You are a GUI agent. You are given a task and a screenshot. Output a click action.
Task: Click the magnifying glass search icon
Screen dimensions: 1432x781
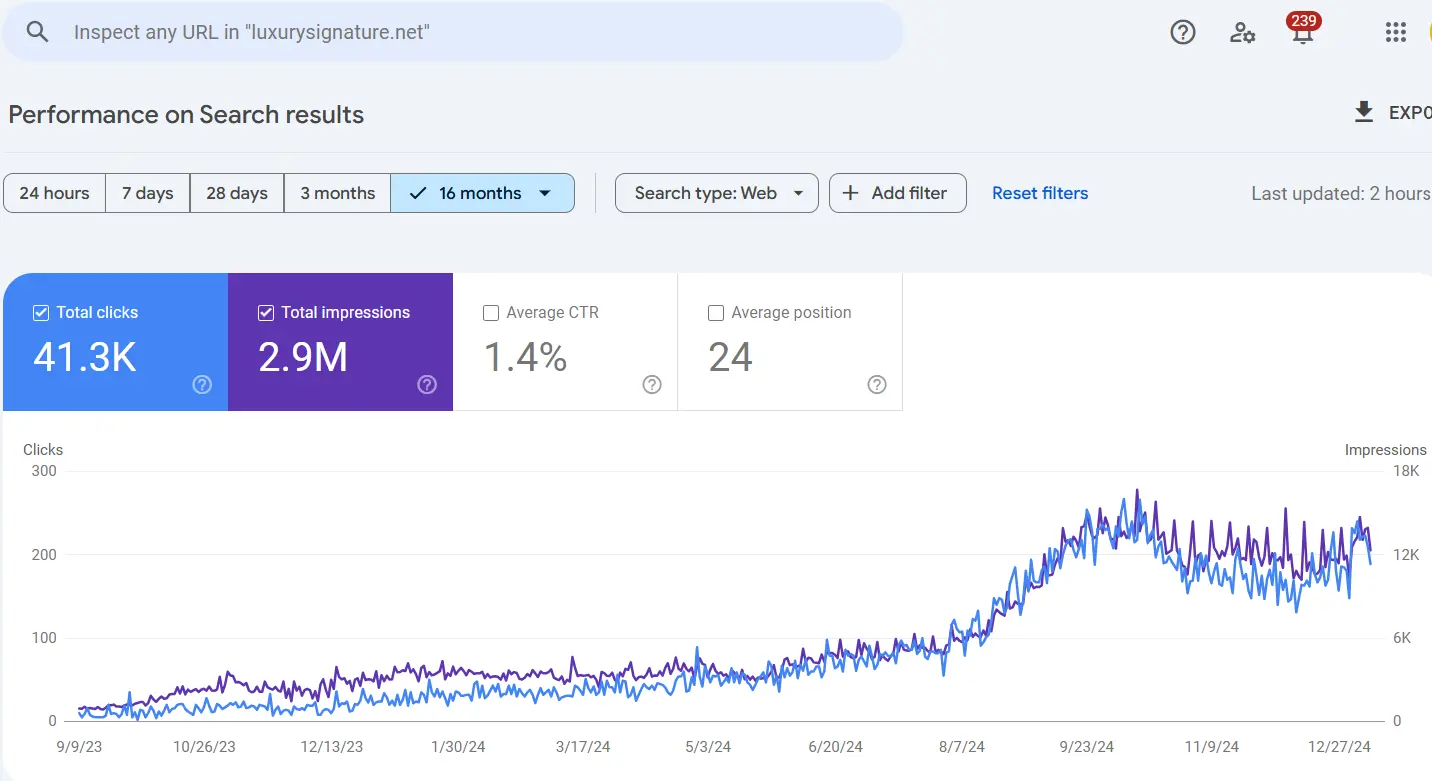(37, 31)
